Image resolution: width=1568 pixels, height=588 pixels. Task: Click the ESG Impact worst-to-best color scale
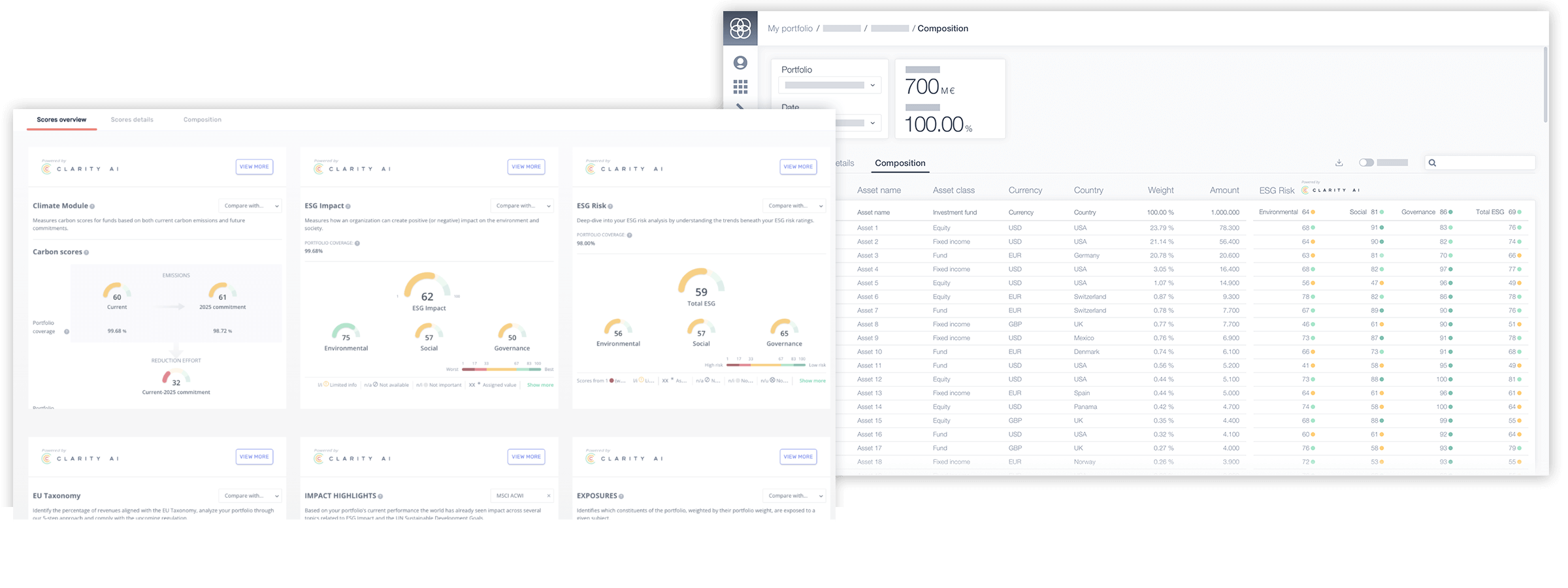[x=501, y=369]
